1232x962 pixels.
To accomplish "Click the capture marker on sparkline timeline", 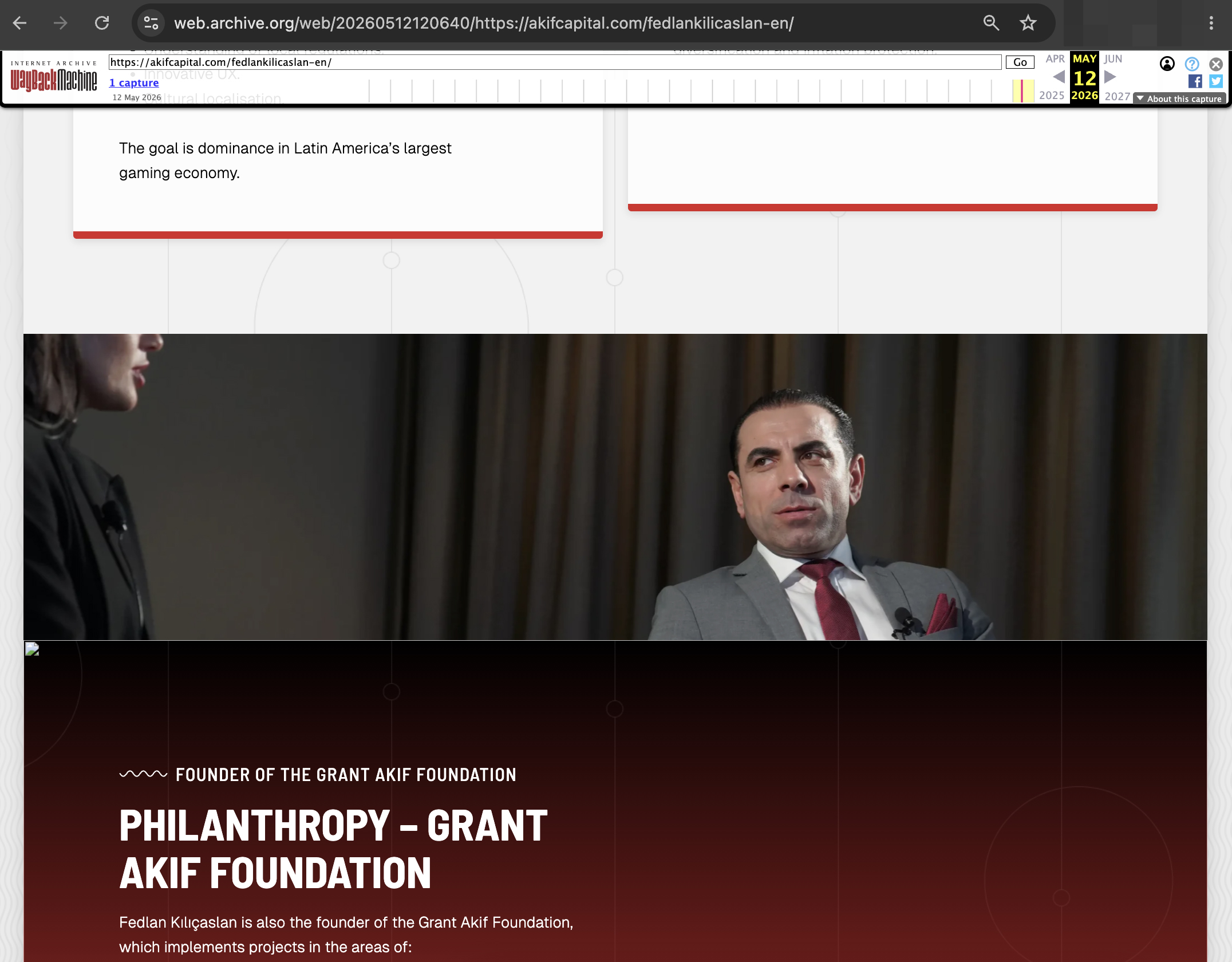I will click(x=1022, y=91).
